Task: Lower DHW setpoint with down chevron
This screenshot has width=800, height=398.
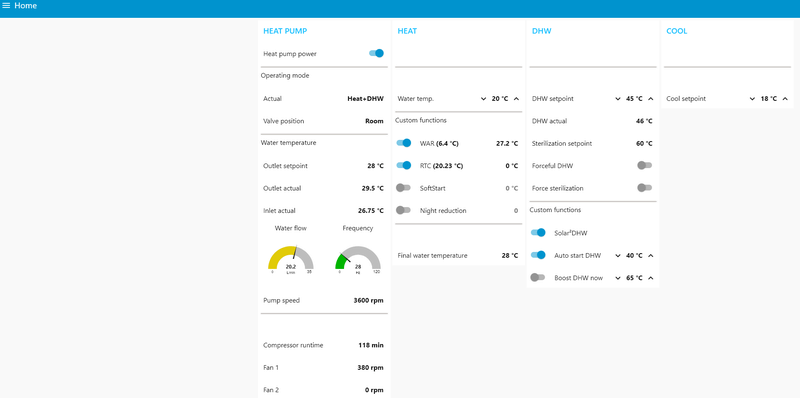Action: tap(618, 99)
